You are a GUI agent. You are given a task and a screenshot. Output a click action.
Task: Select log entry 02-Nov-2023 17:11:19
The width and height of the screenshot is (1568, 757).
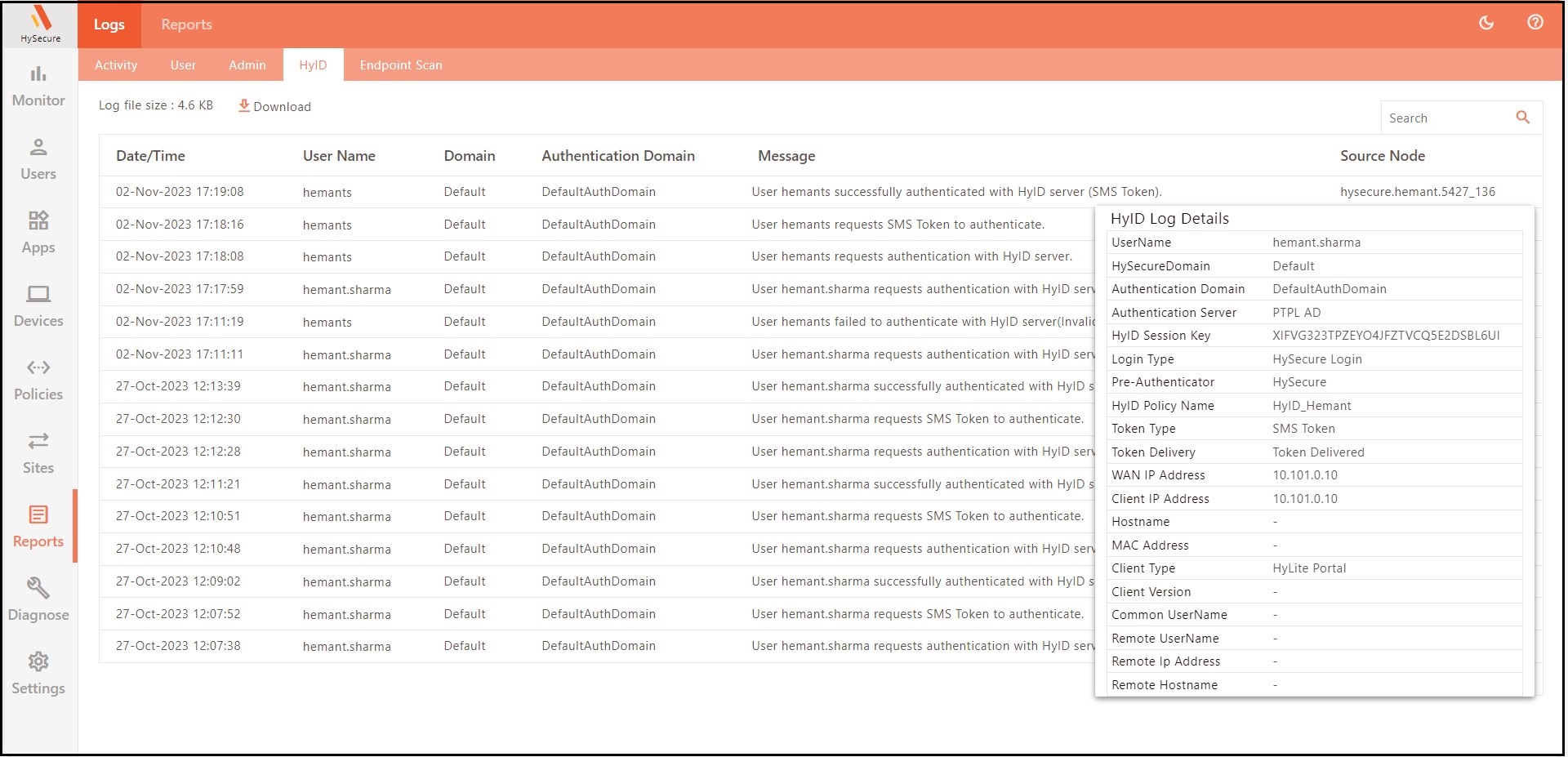pos(180,322)
